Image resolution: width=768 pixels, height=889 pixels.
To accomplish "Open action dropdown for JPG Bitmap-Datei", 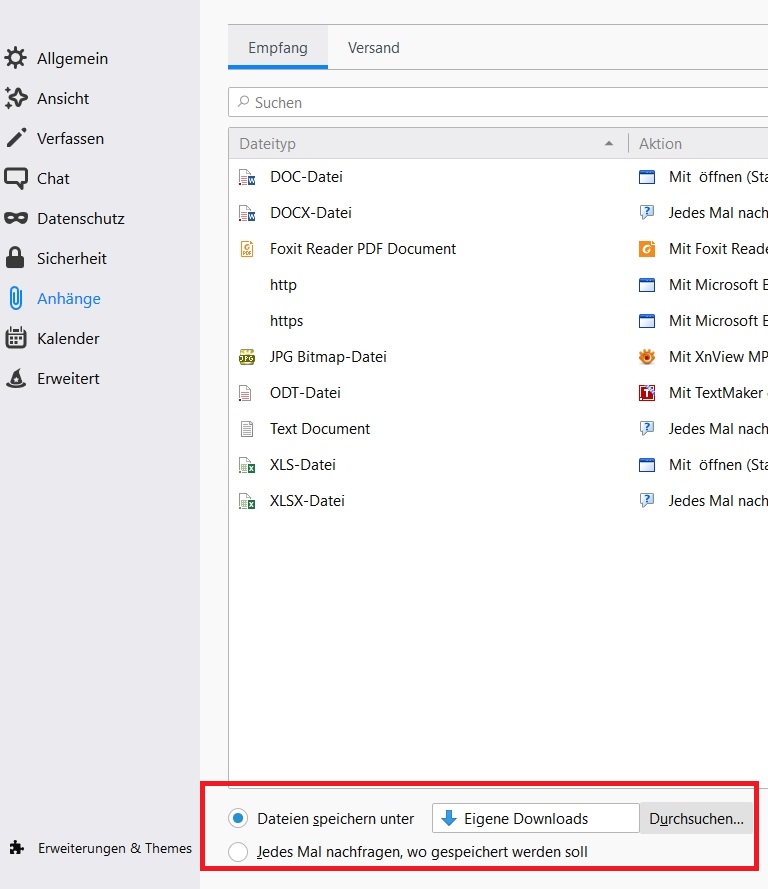I will point(702,357).
